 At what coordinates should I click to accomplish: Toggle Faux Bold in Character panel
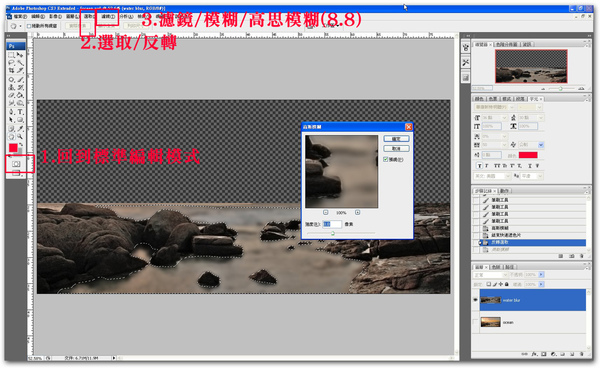pos(479,166)
